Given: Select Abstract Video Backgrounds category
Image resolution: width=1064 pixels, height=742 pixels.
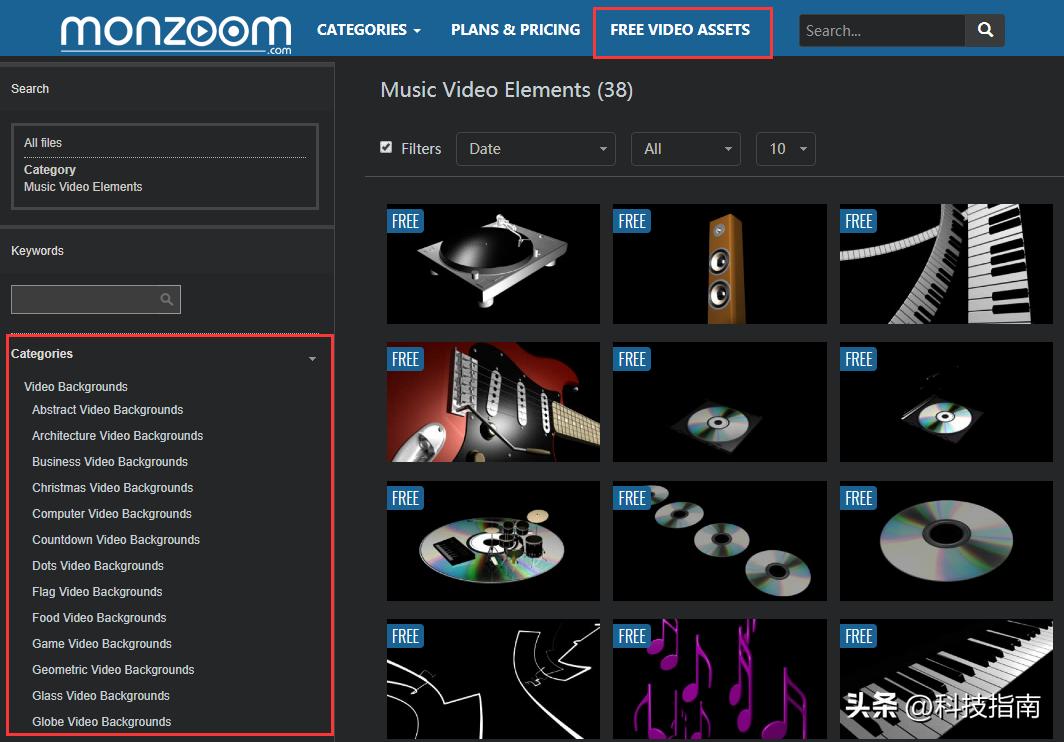Looking at the screenshot, I should coord(107,410).
